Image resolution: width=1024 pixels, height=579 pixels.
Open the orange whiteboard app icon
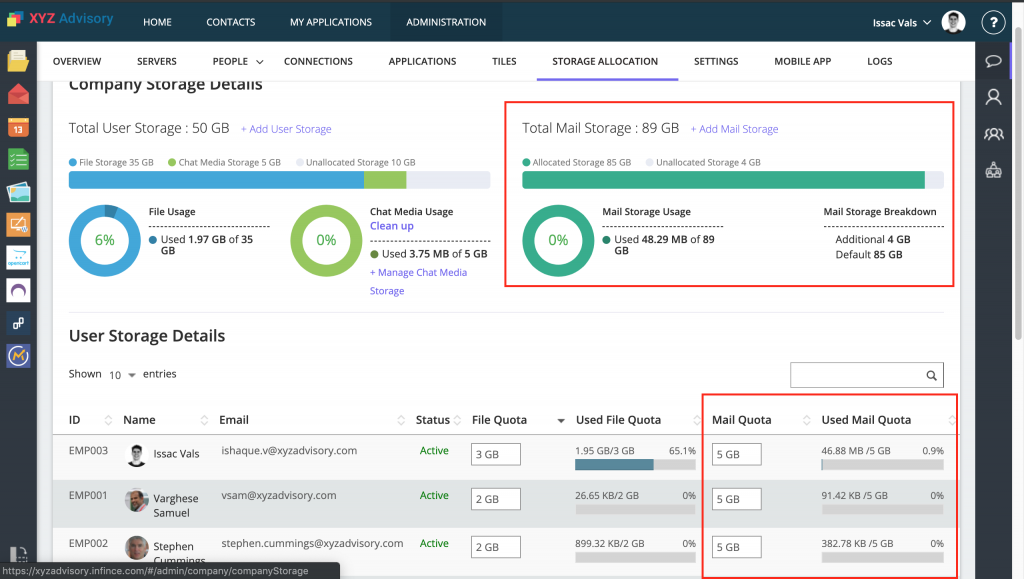(x=18, y=225)
